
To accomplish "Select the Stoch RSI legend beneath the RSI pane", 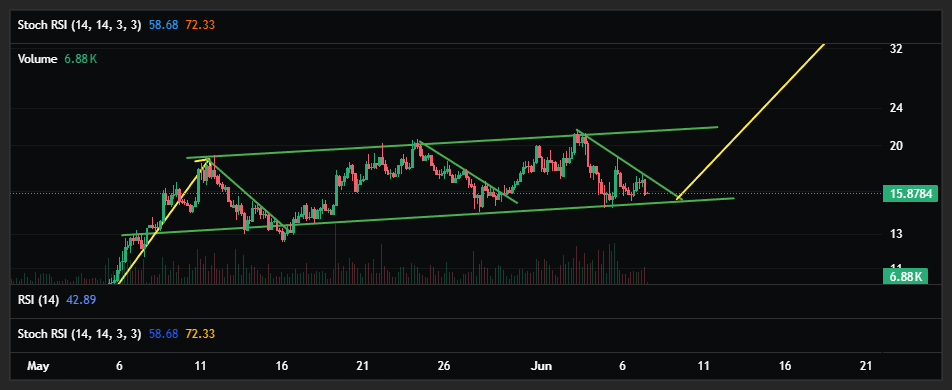I will (80, 334).
